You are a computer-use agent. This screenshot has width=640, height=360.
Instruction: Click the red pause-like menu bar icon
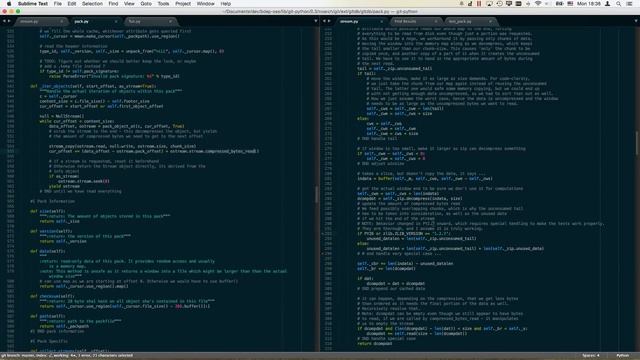(479, 4)
